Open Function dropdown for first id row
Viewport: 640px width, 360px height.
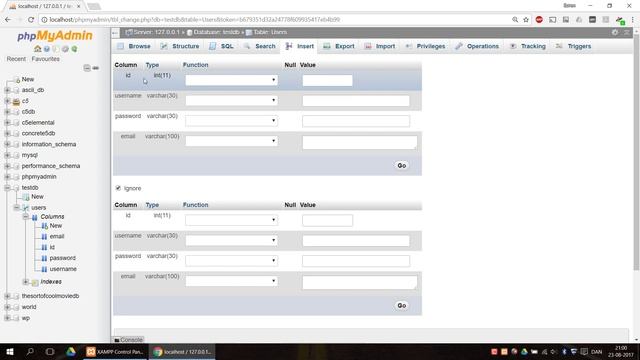click(x=231, y=80)
